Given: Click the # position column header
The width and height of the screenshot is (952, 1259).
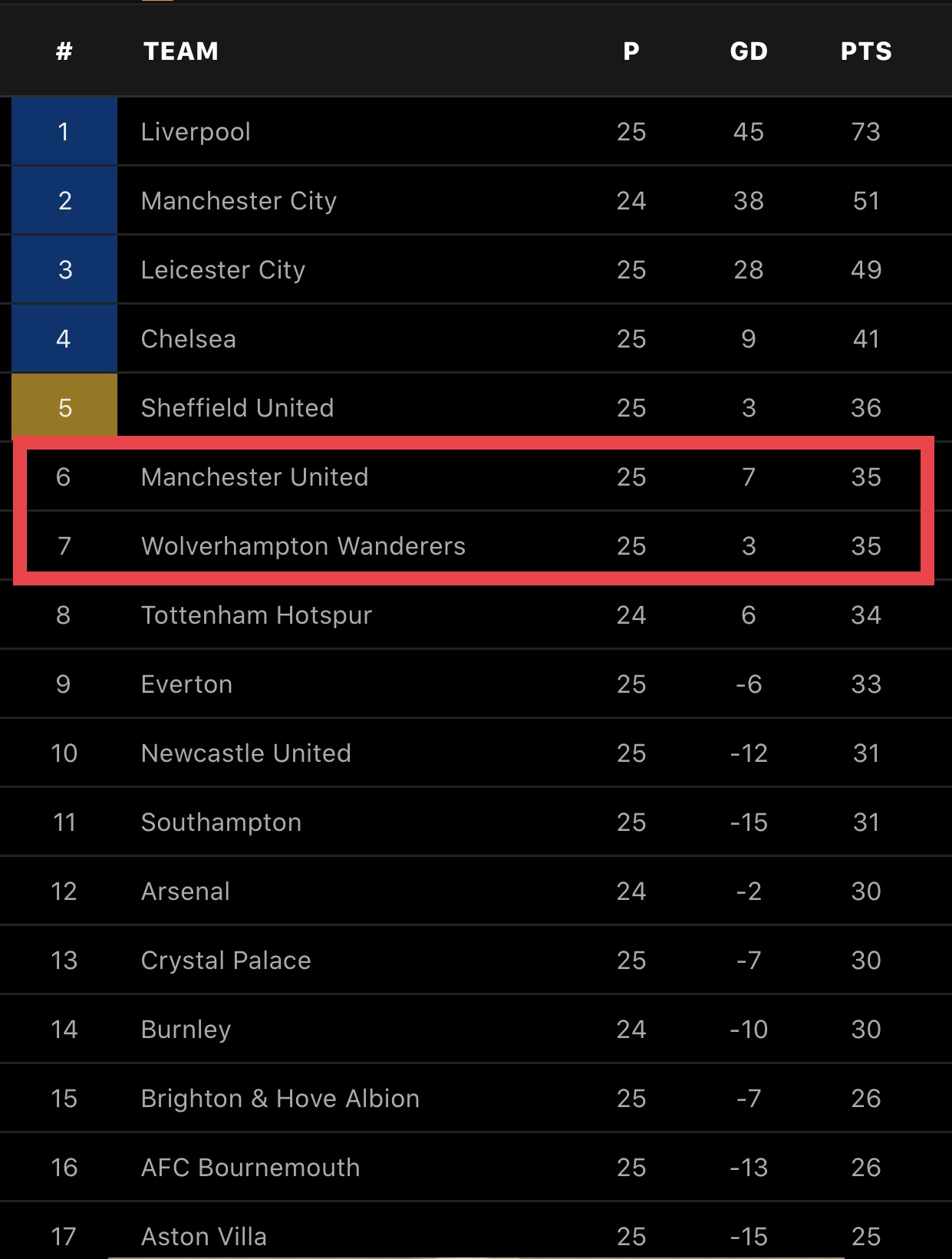Looking at the screenshot, I should pyautogui.click(x=64, y=51).
